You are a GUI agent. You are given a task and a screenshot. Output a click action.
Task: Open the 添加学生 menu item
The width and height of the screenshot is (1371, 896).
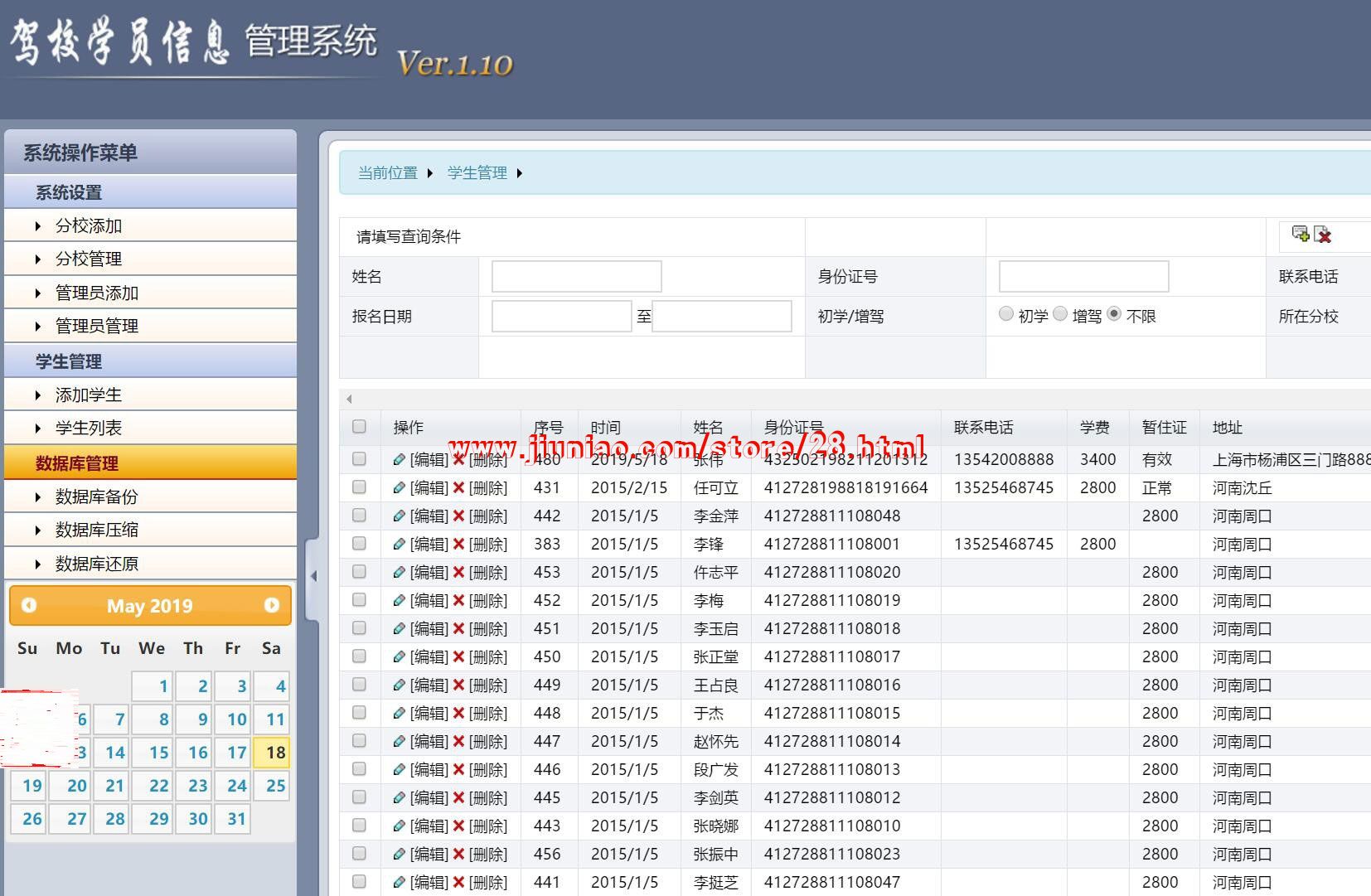click(89, 395)
